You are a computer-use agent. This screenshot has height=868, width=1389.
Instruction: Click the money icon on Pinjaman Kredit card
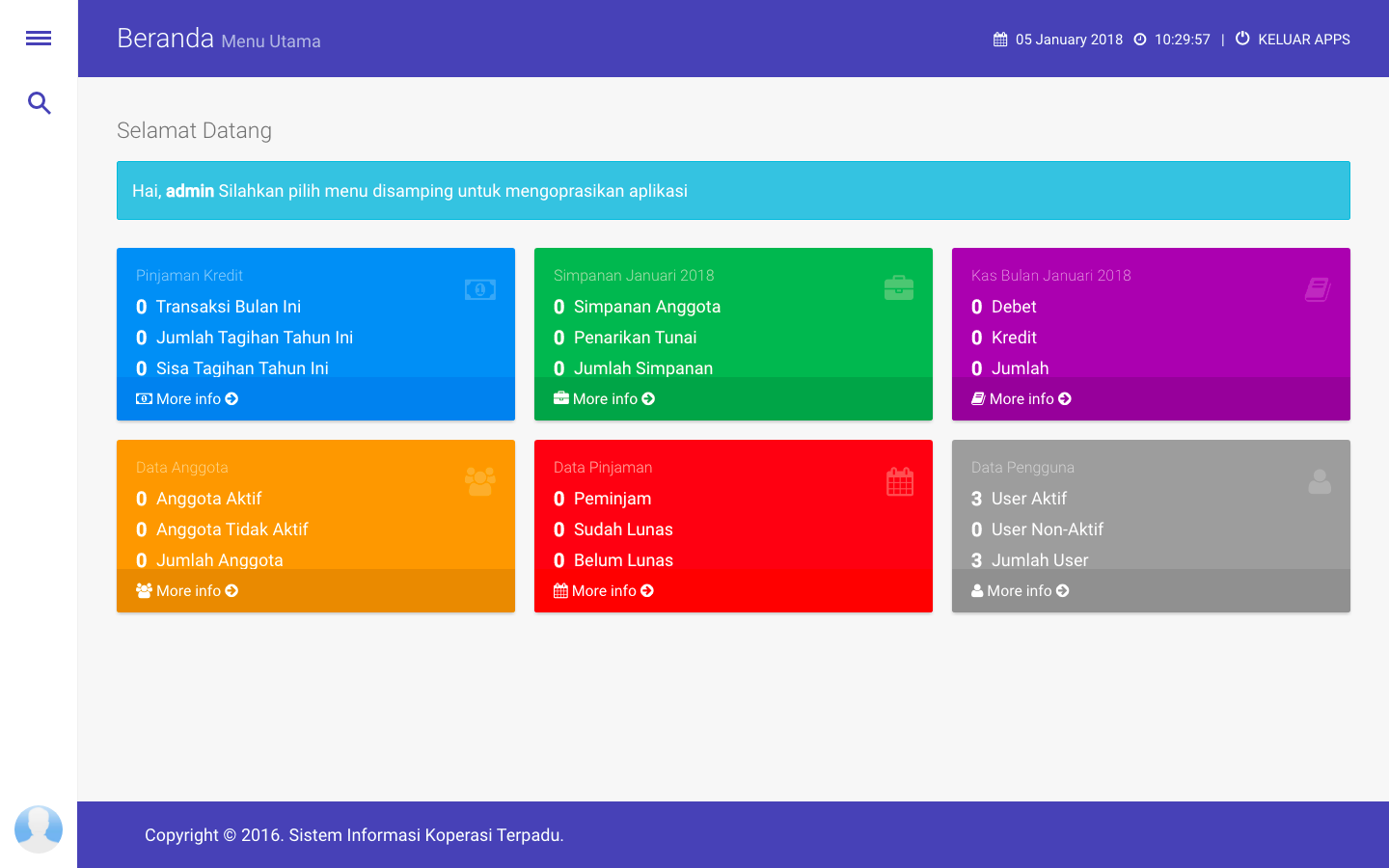pyautogui.click(x=479, y=288)
